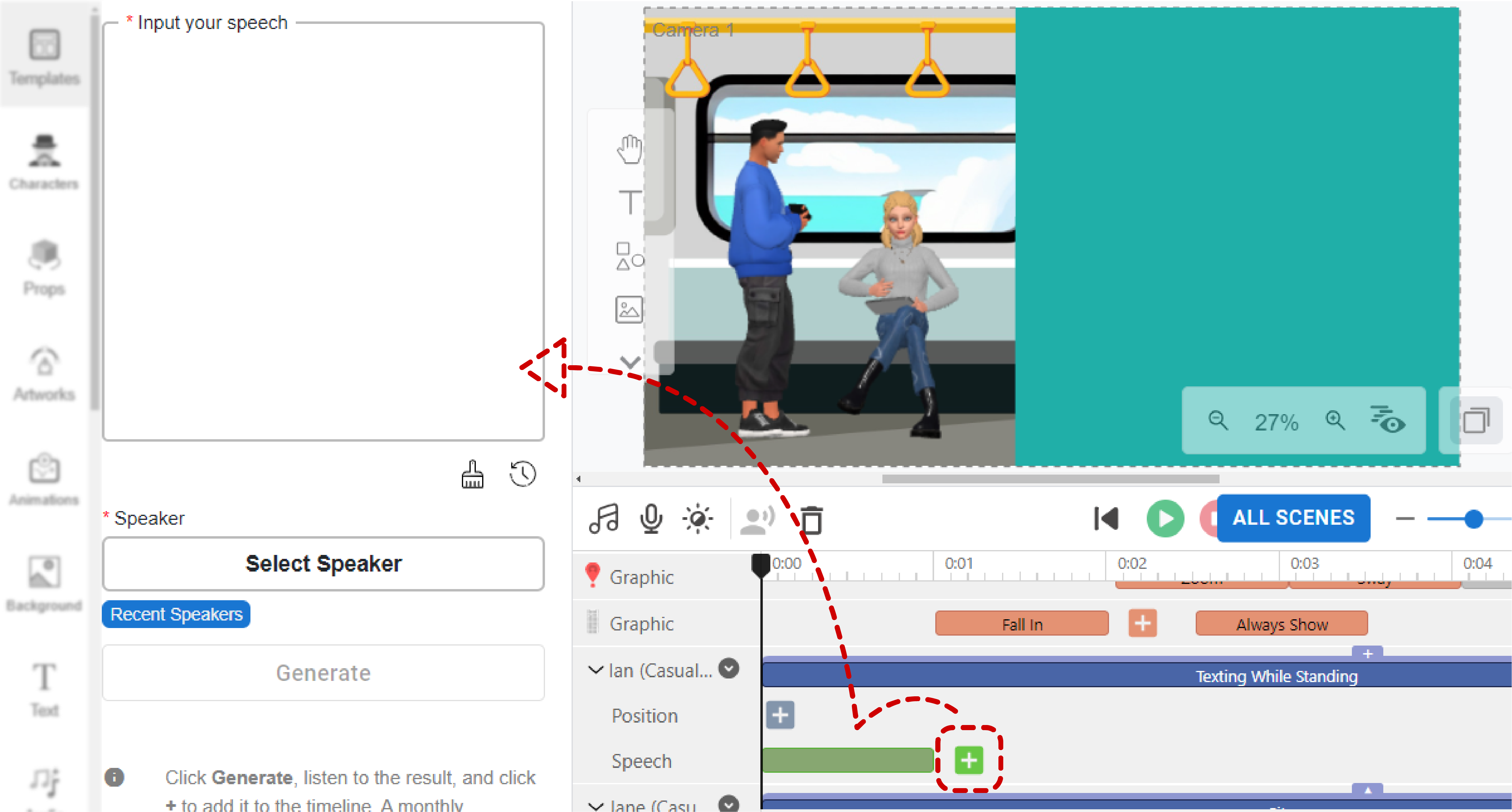Delete selection with the trash icon
1512x812 pixels.
pos(812,520)
